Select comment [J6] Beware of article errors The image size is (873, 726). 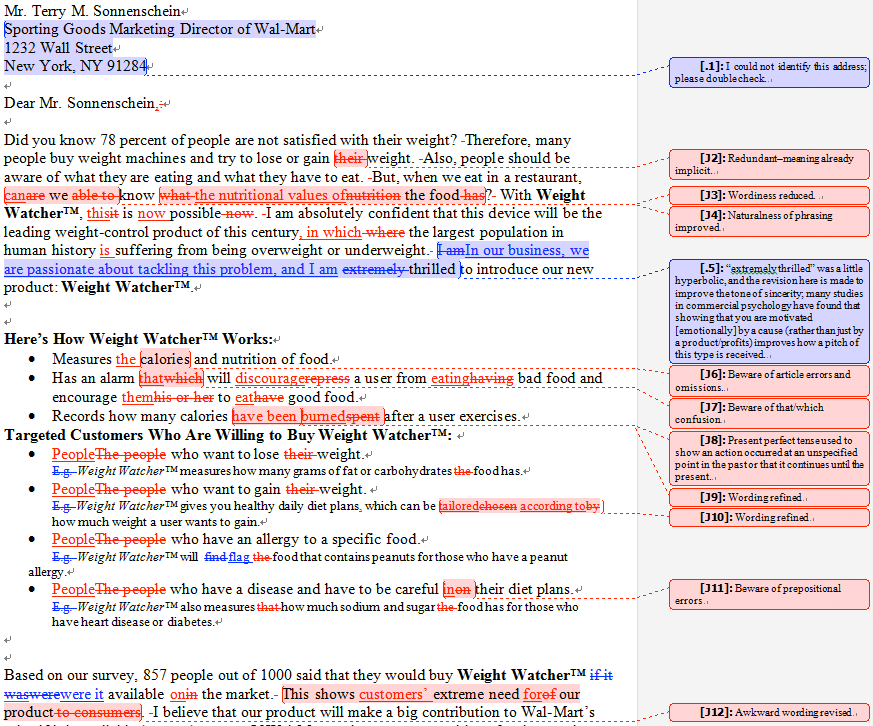(769, 380)
